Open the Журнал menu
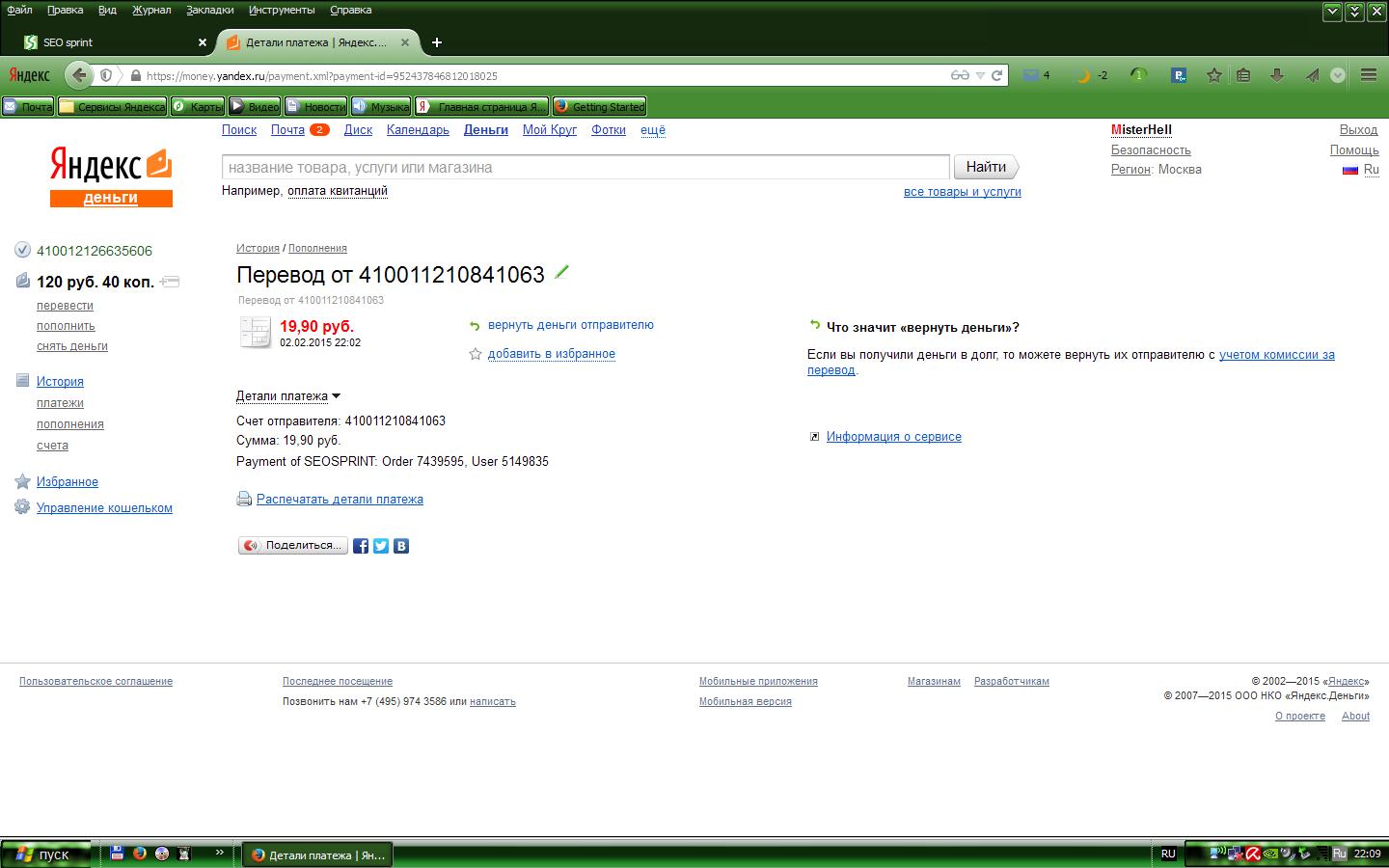 (x=151, y=10)
